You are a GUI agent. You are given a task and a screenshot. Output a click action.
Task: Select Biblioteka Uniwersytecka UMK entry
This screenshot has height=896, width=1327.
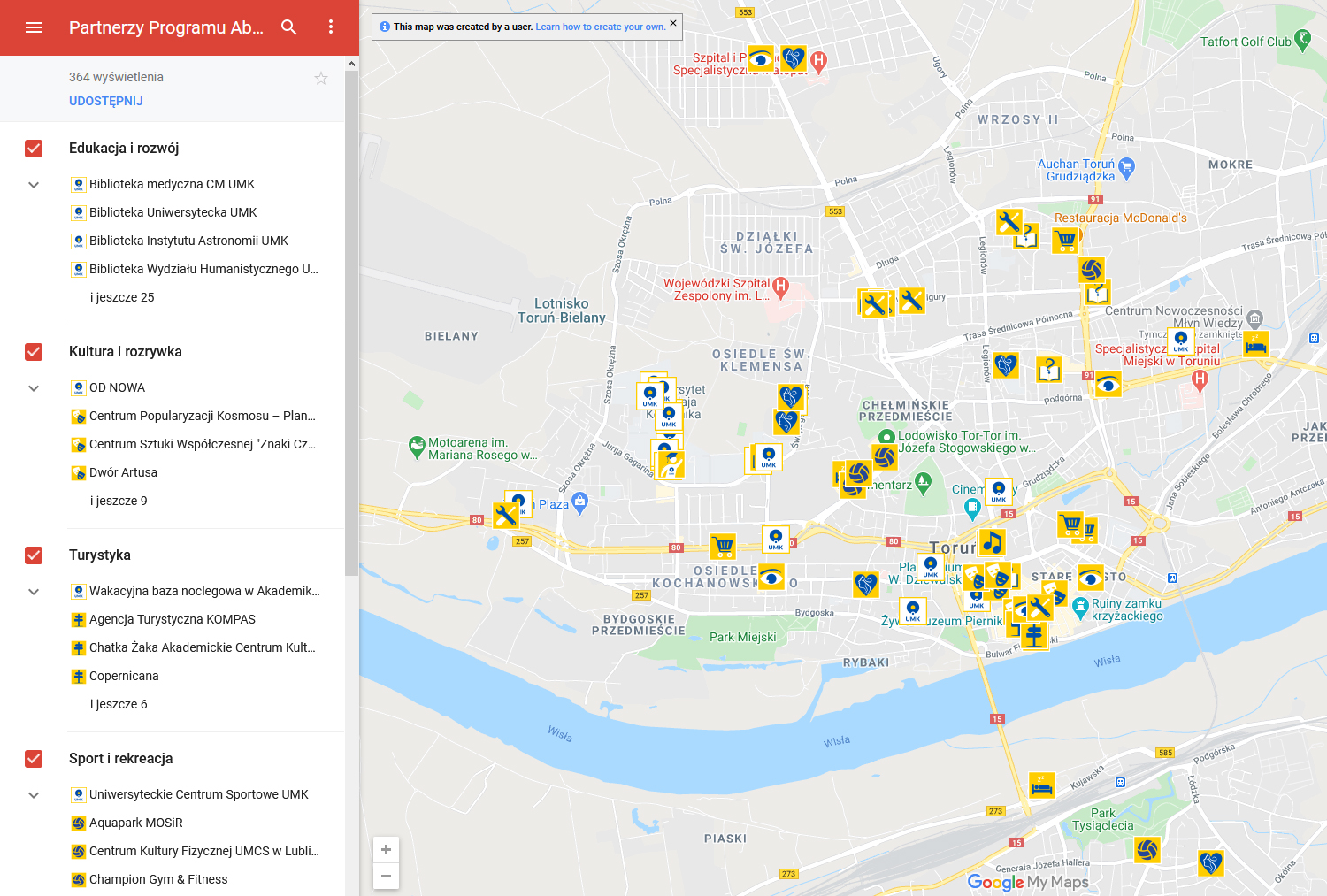(173, 212)
